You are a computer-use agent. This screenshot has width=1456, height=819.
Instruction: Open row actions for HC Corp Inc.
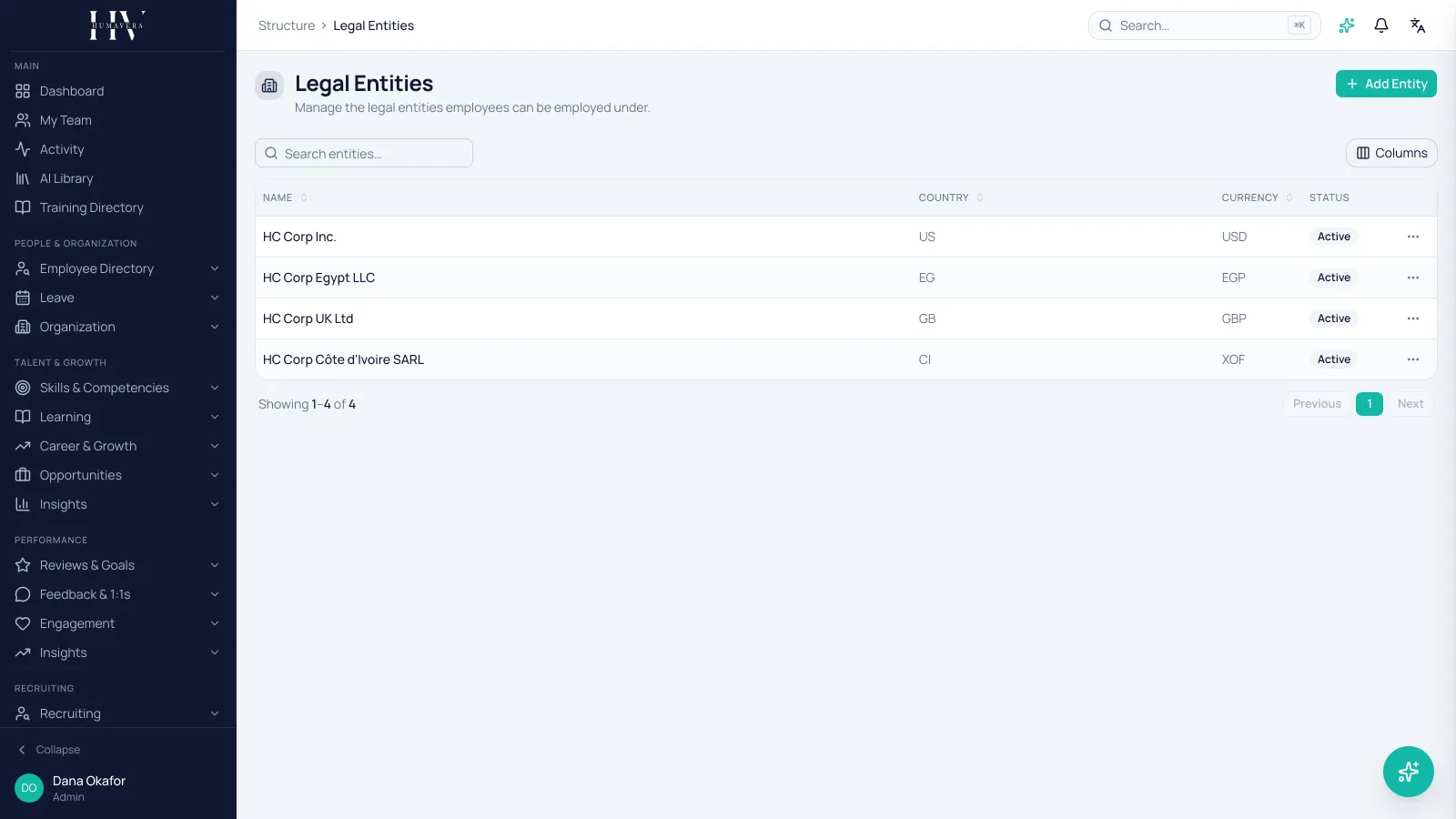pos(1413,237)
